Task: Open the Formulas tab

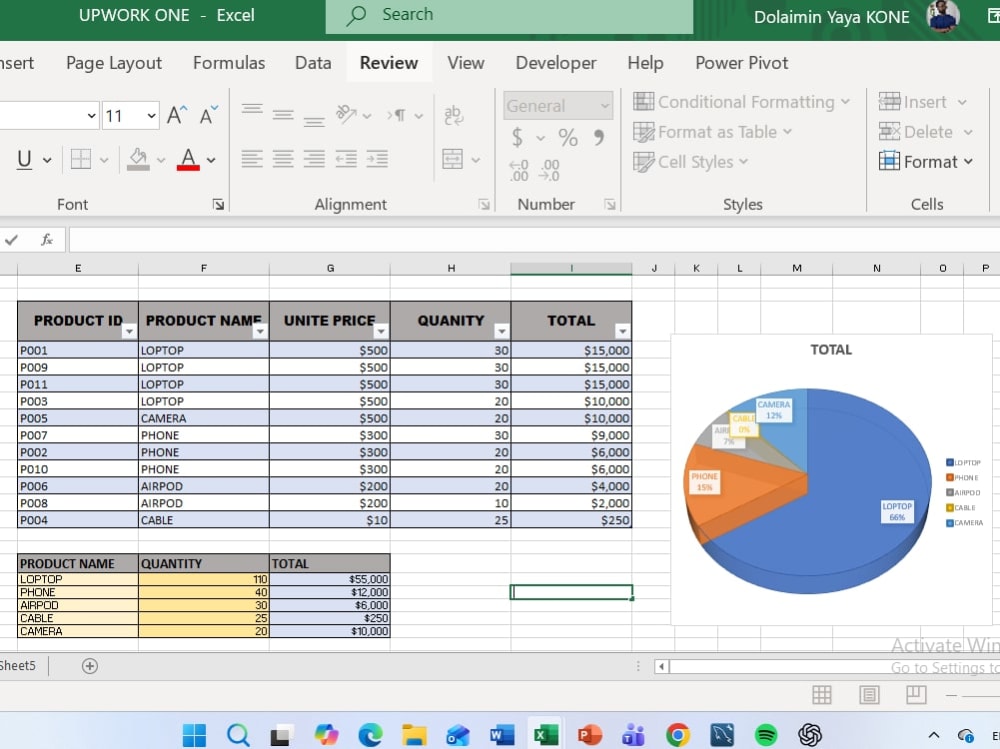Action: [x=229, y=63]
